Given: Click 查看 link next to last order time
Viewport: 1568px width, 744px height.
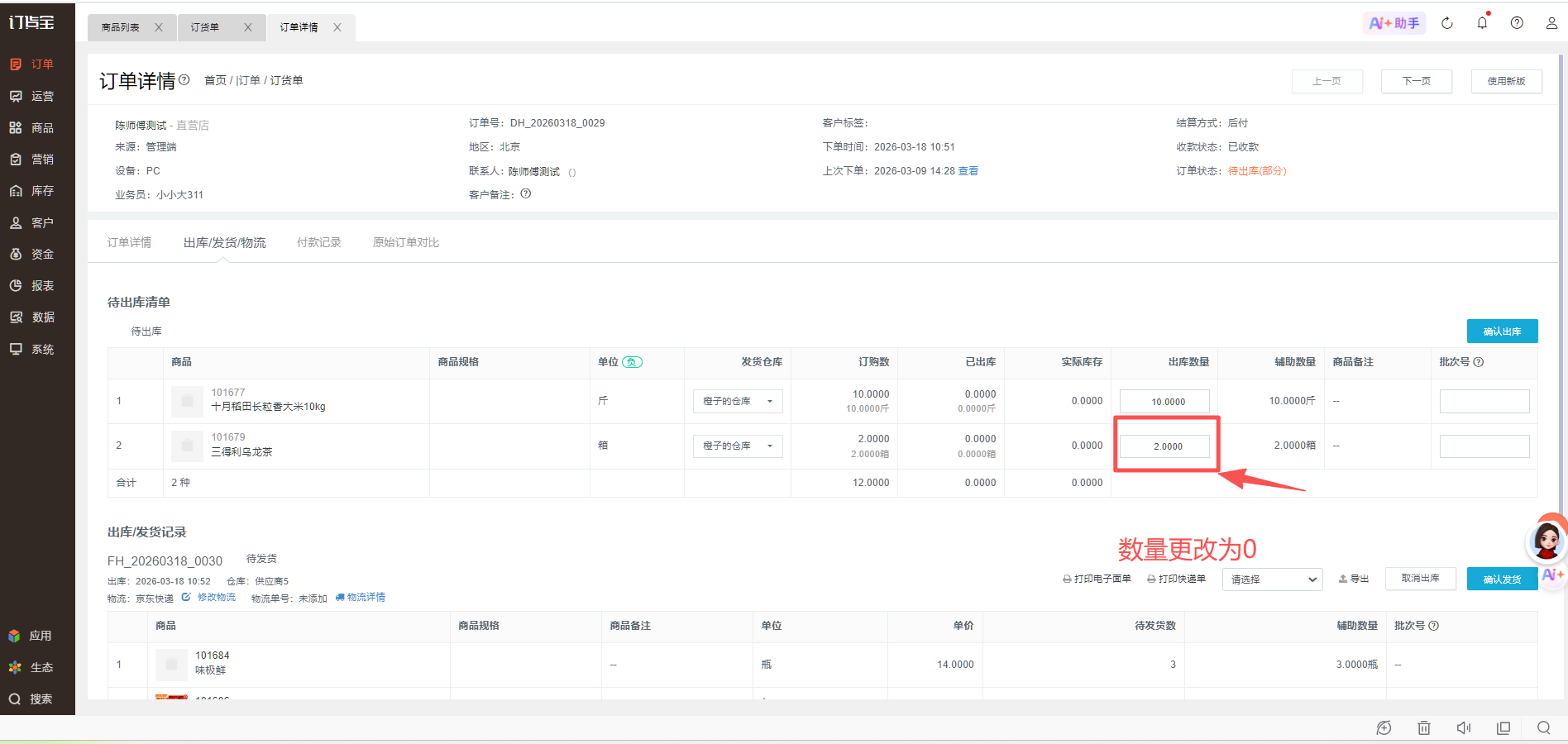Looking at the screenshot, I should tap(968, 171).
